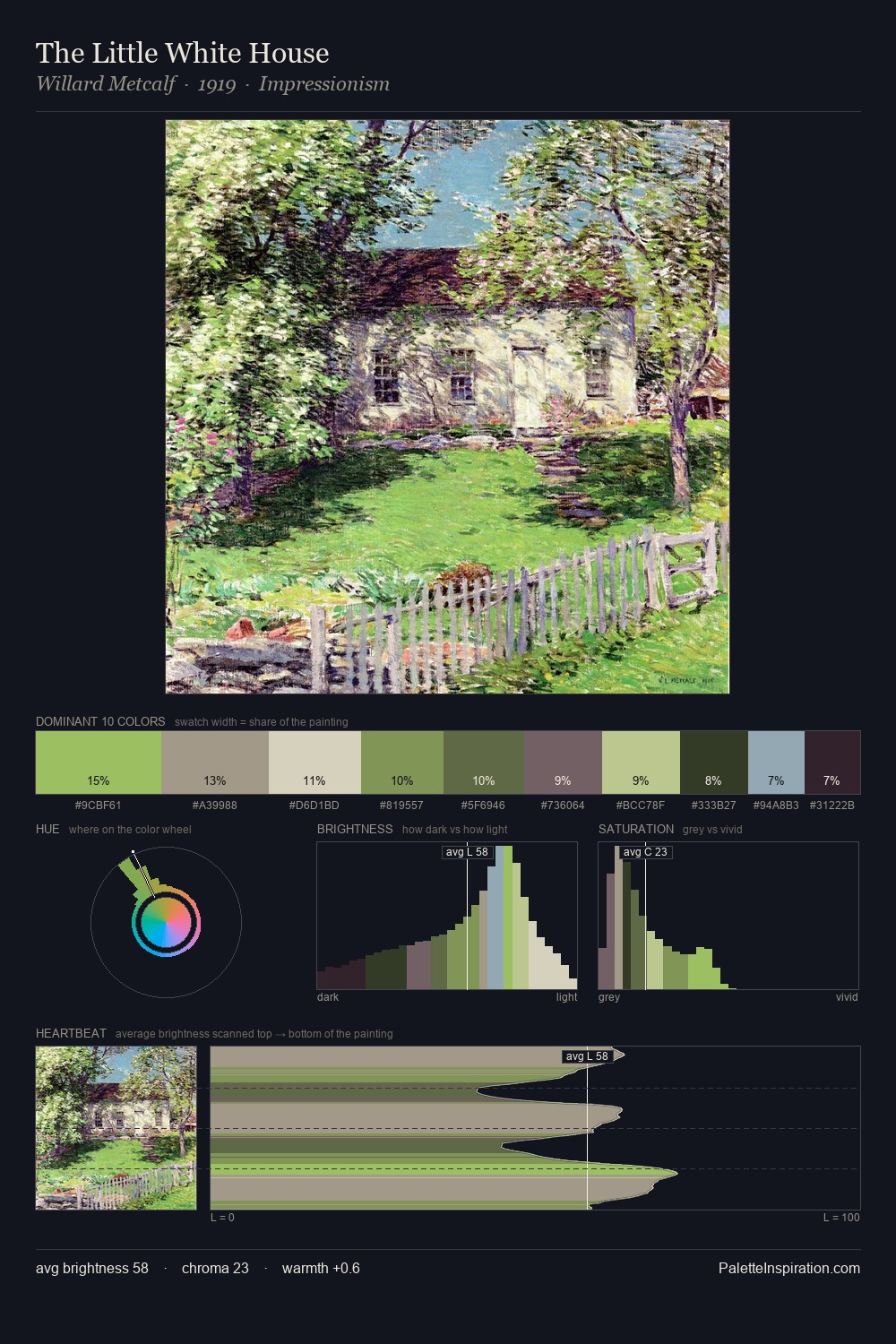Click the 'avg L 58' heartbeat label

(588, 1056)
